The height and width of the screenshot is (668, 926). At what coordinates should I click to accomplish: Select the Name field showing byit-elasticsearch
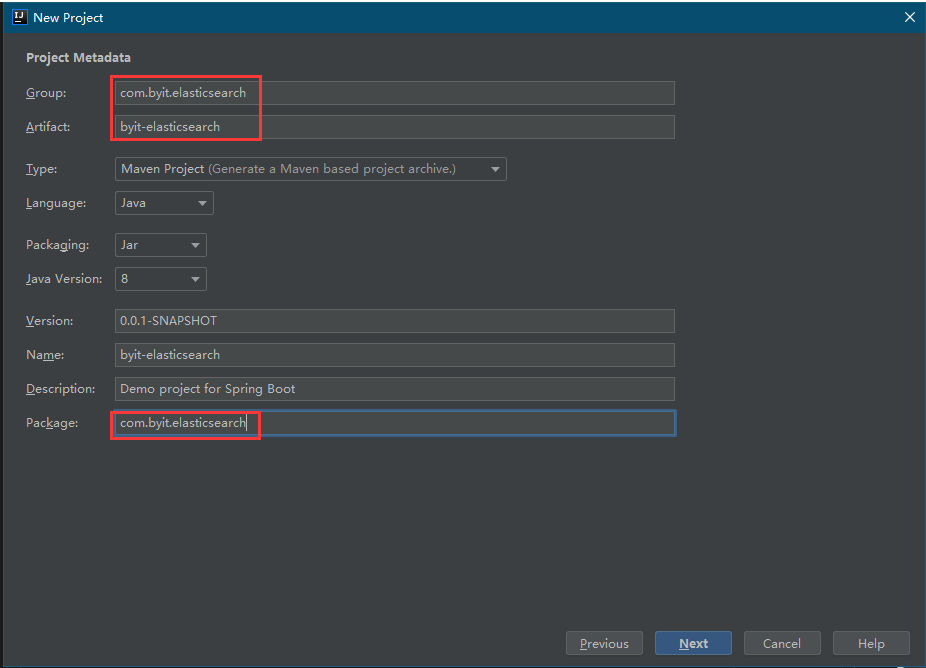coord(394,355)
